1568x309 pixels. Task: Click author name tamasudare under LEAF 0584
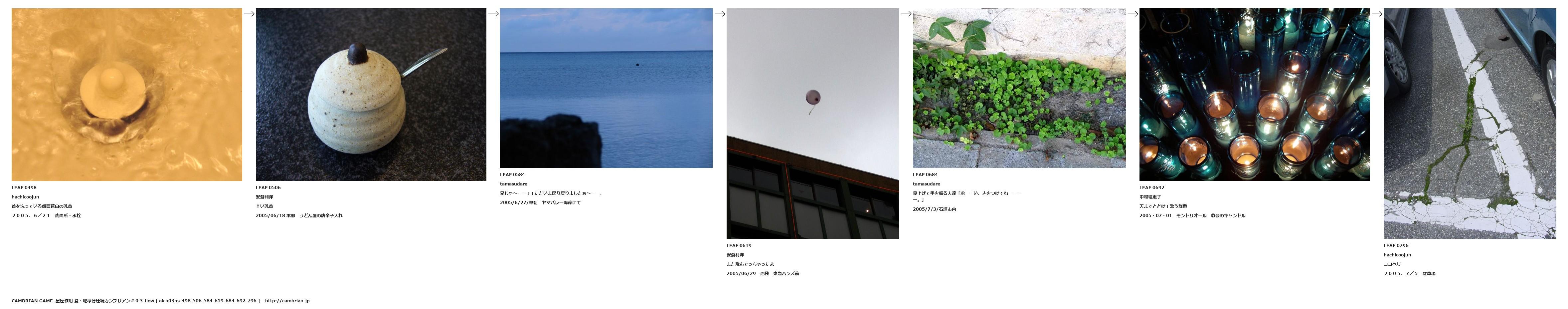point(514,184)
